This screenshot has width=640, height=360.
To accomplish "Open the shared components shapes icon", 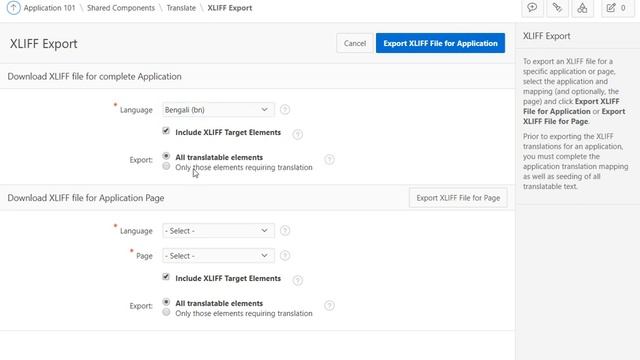I will [x=582, y=8].
